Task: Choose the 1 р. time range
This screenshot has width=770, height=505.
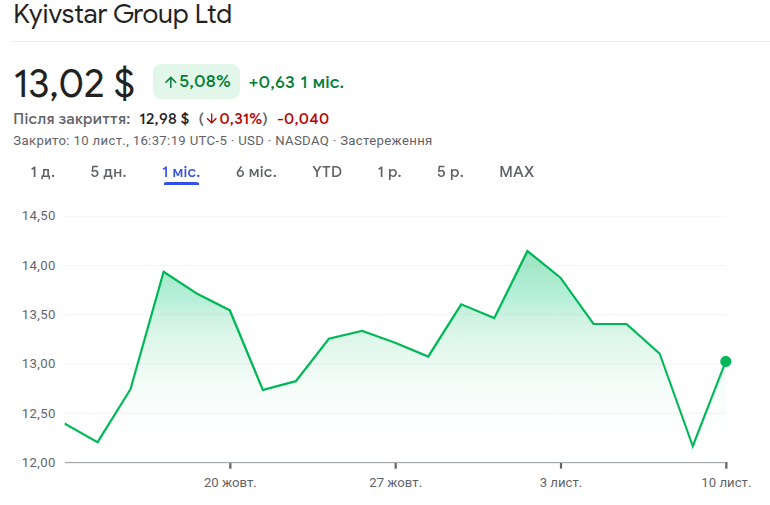Action: (x=389, y=172)
